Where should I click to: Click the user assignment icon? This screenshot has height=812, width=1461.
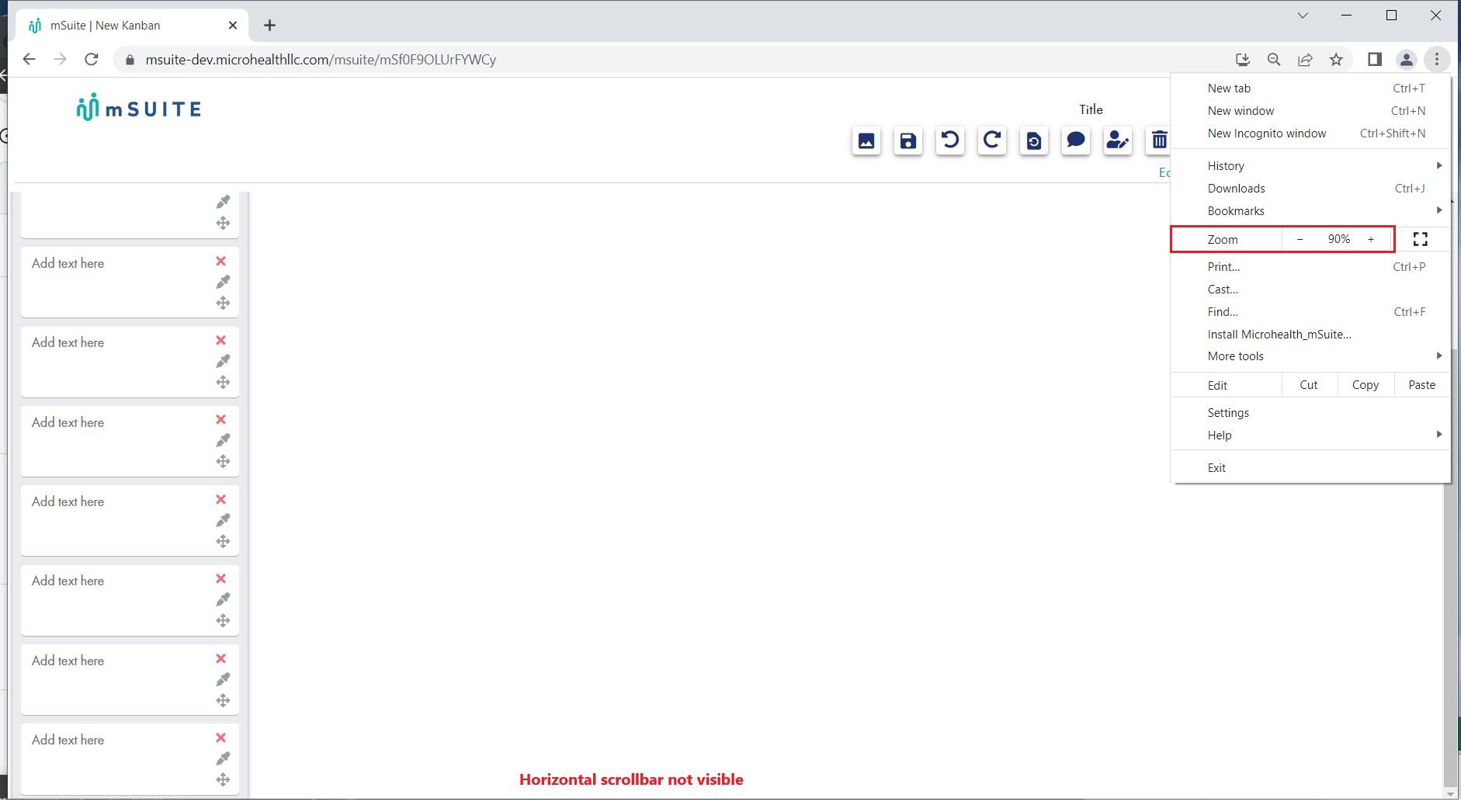pyautogui.click(x=1118, y=141)
